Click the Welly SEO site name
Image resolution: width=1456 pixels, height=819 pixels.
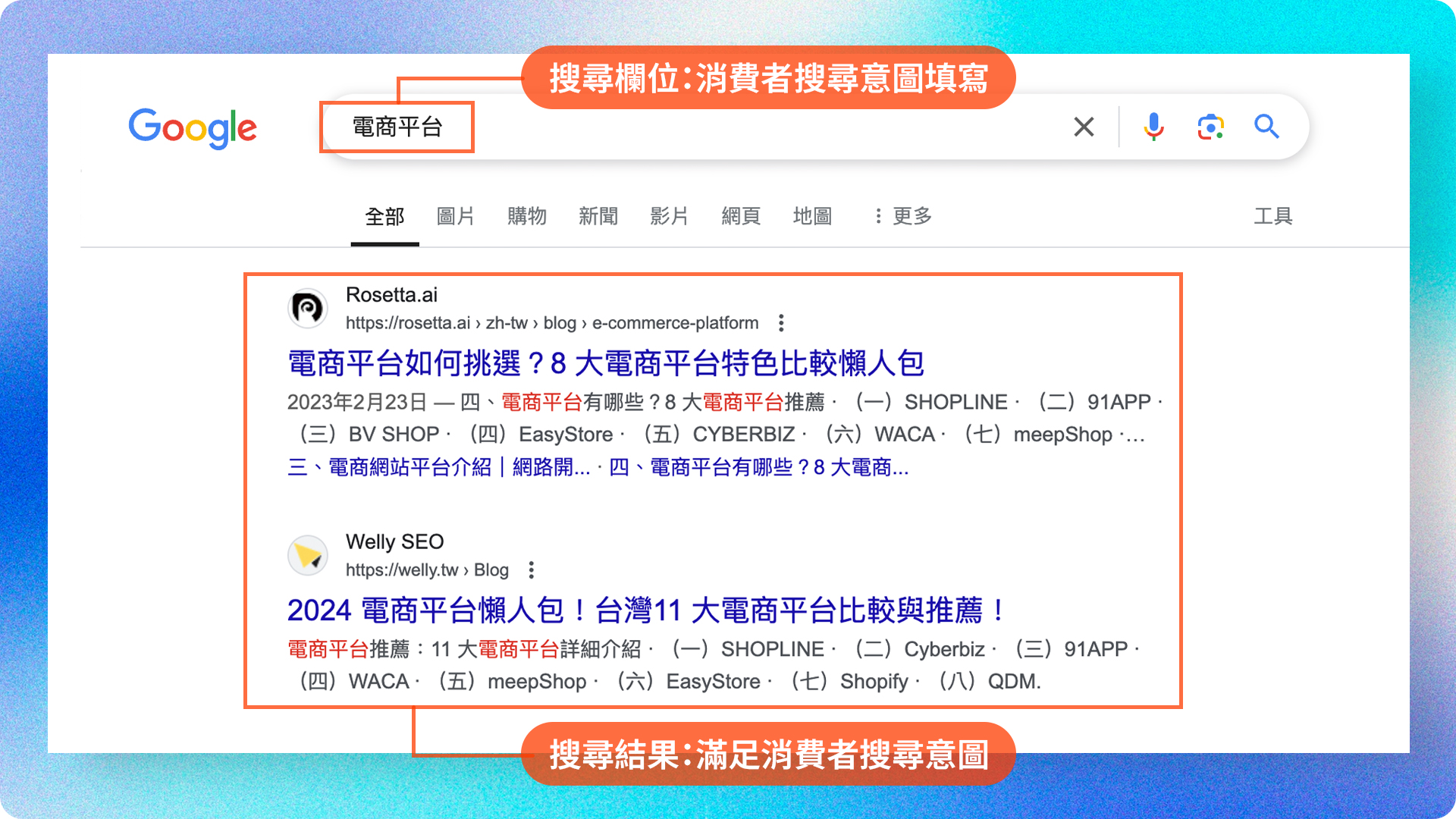pyautogui.click(x=394, y=542)
